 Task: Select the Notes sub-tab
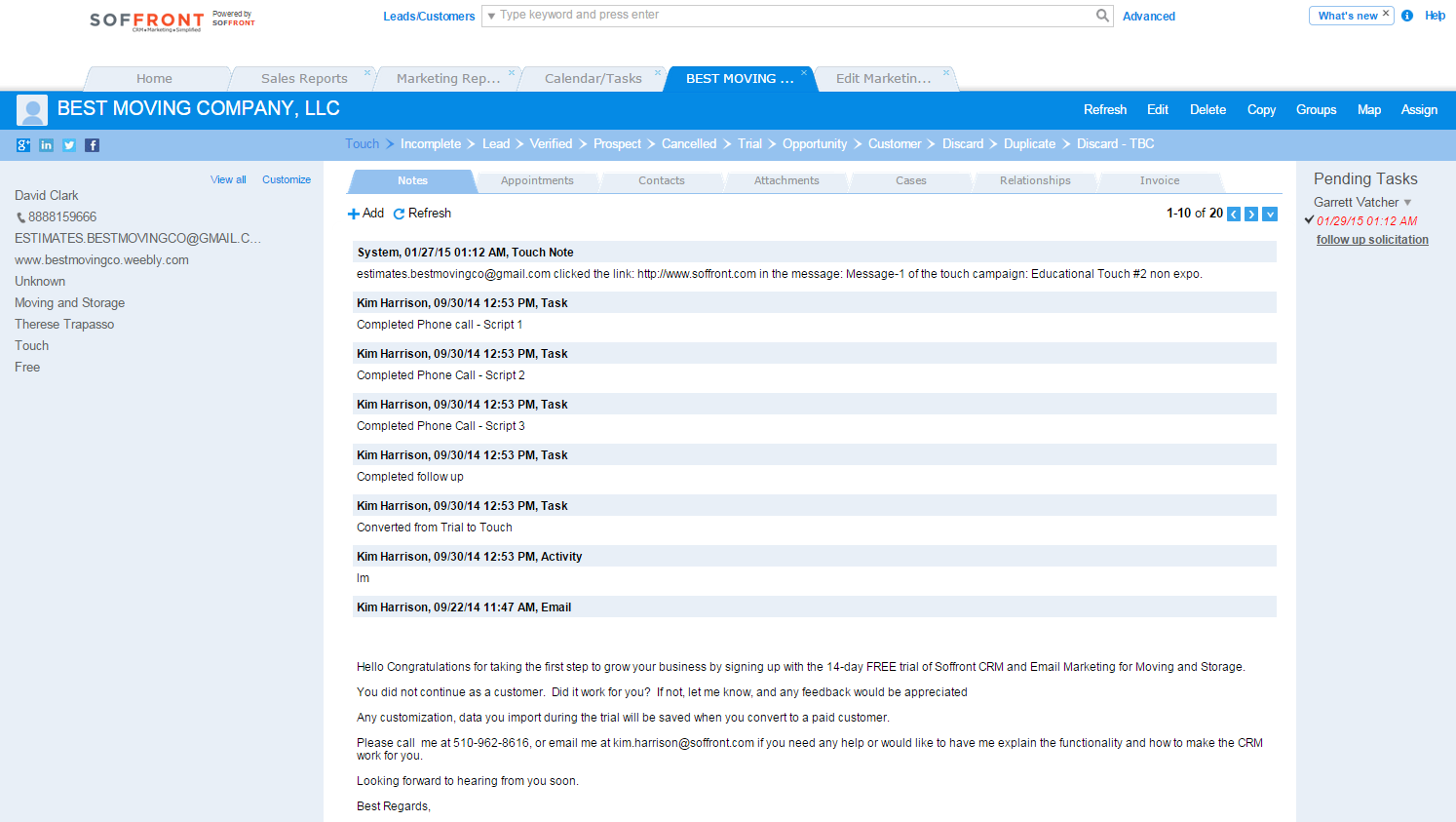pyautogui.click(x=412, y=181)
